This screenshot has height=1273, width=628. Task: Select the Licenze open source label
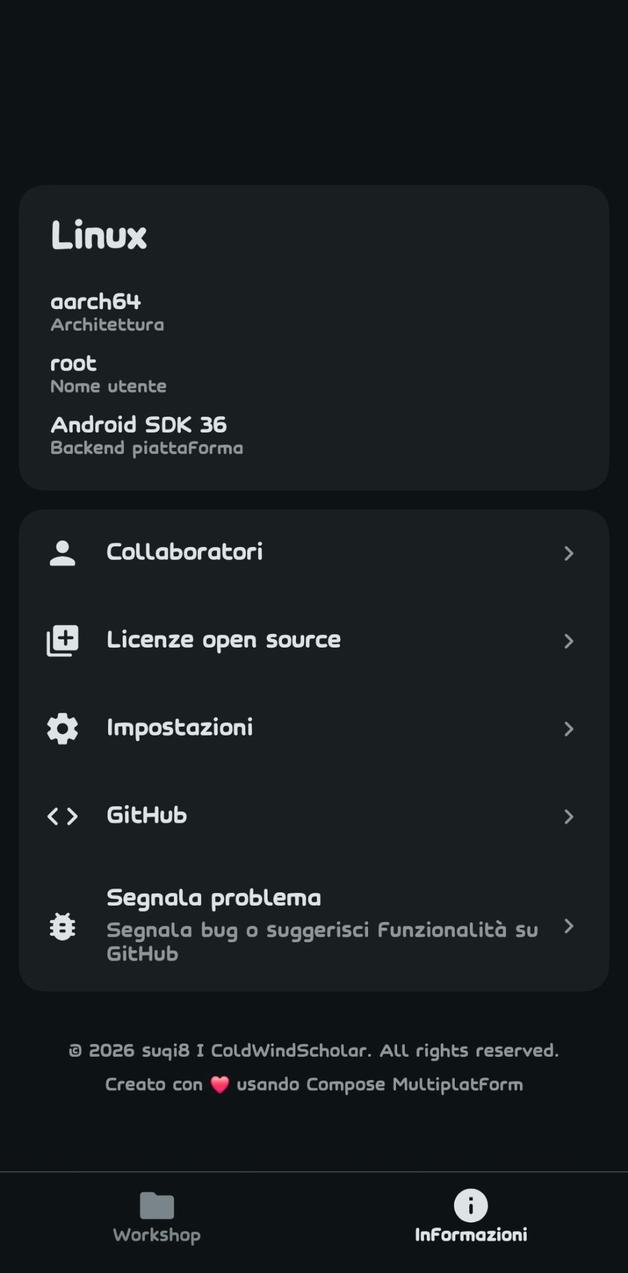224,640
